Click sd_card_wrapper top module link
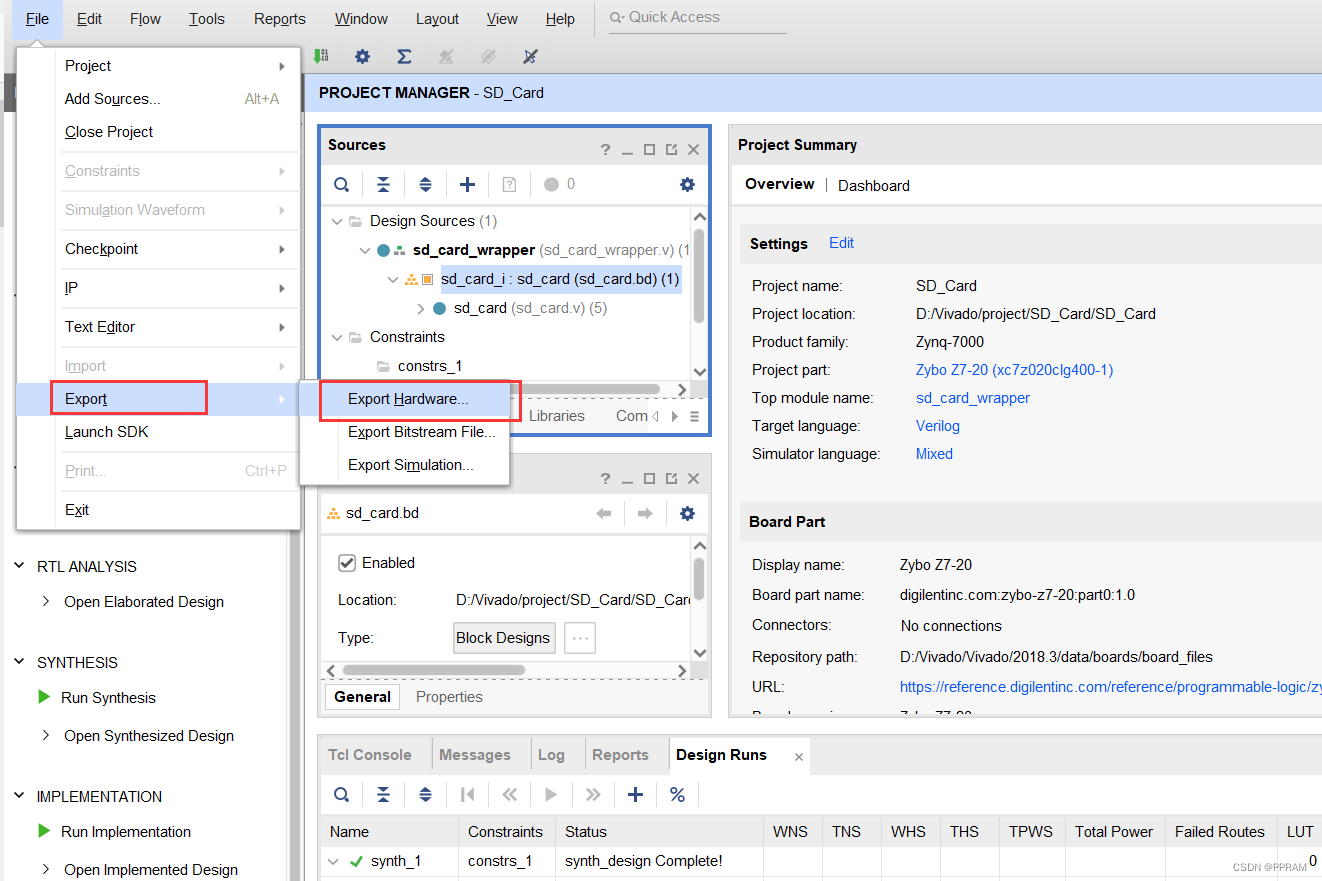Image resolution: width=1322 pixels, height=881 pixels. point(973,398)
